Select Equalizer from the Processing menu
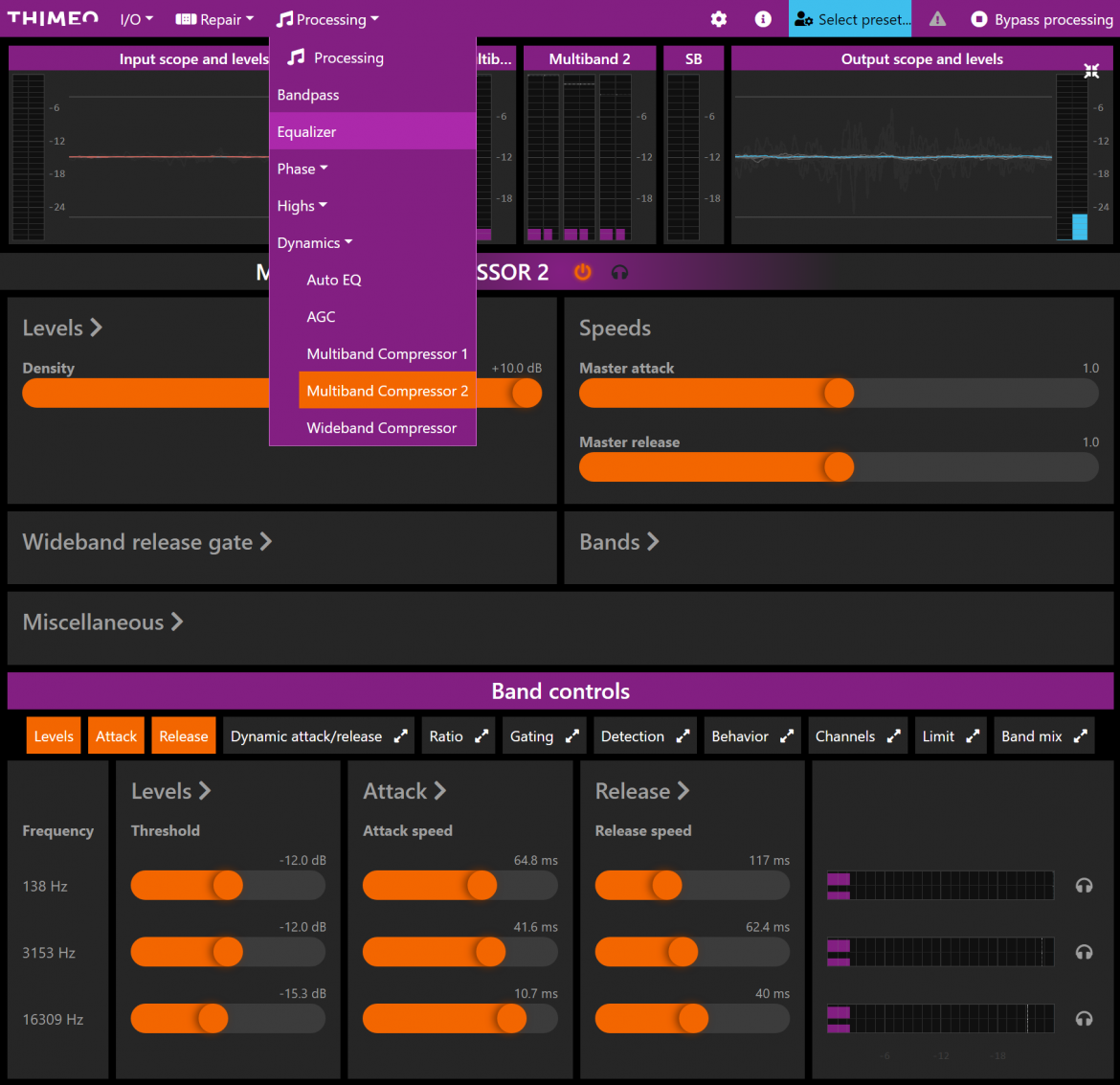1120x1085 pixels. (x=307, y=132)
